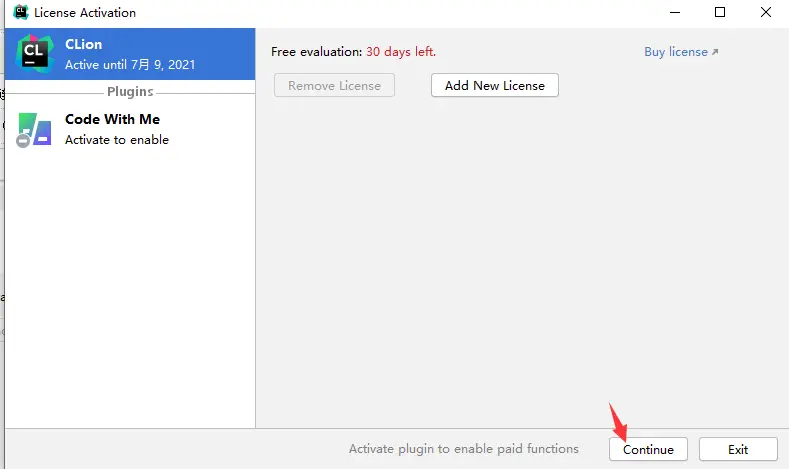The width and height of the screenshot is (789, 469).
Task: Click the 'Plugins' section header
Action: [130, 92]
